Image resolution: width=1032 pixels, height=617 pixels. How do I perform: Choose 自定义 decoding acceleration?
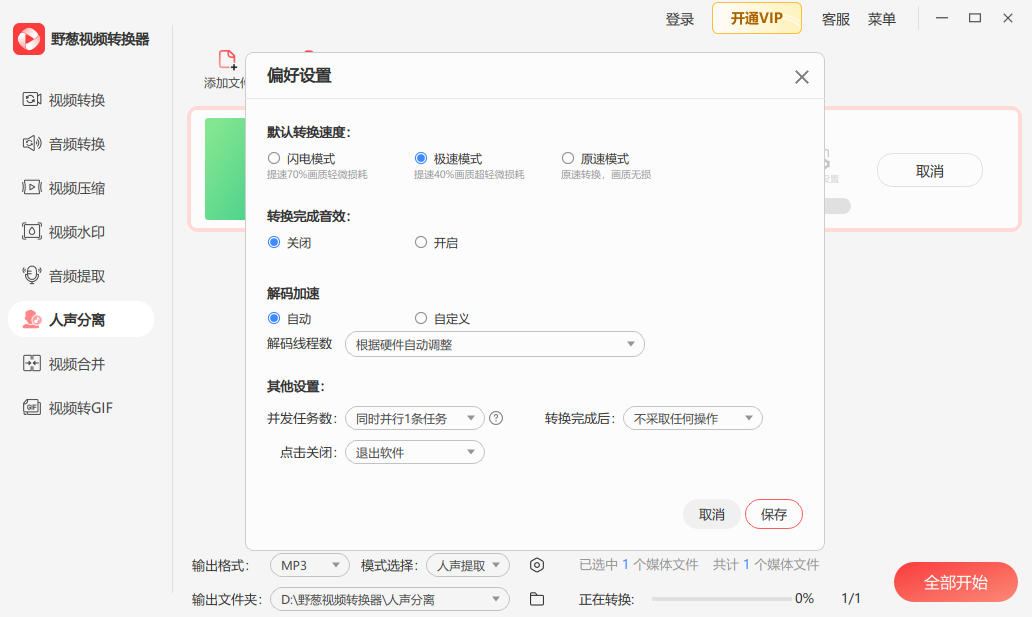(420, 318)
